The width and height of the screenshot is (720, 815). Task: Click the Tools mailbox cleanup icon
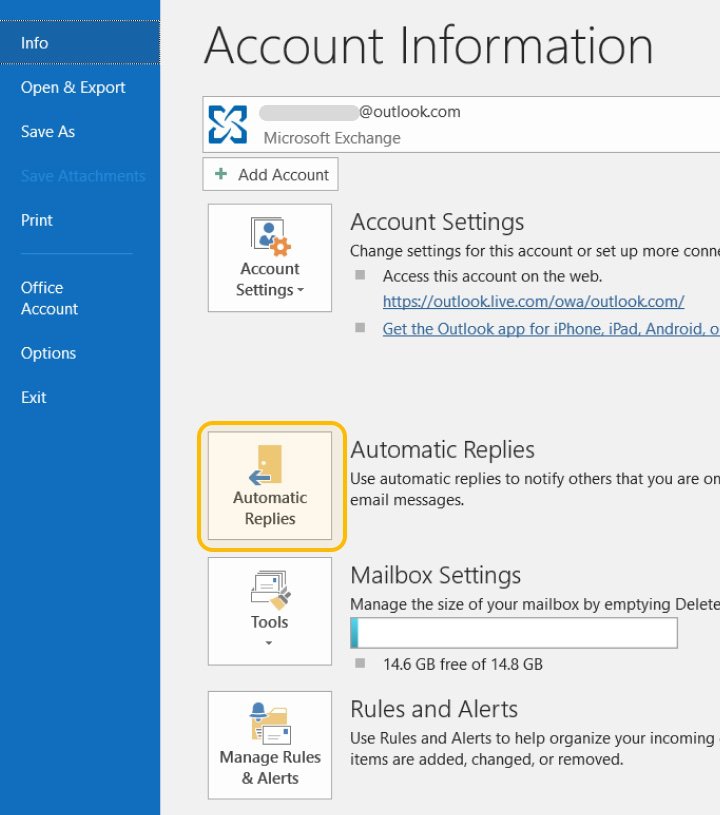click(271, 590)
